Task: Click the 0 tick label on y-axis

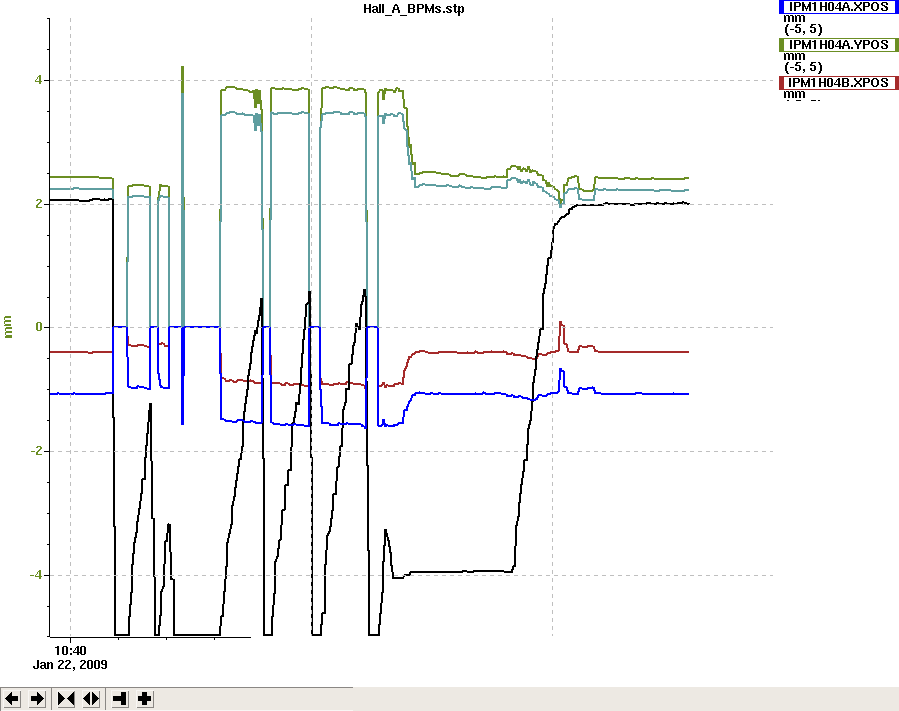Action: (38, 327)
